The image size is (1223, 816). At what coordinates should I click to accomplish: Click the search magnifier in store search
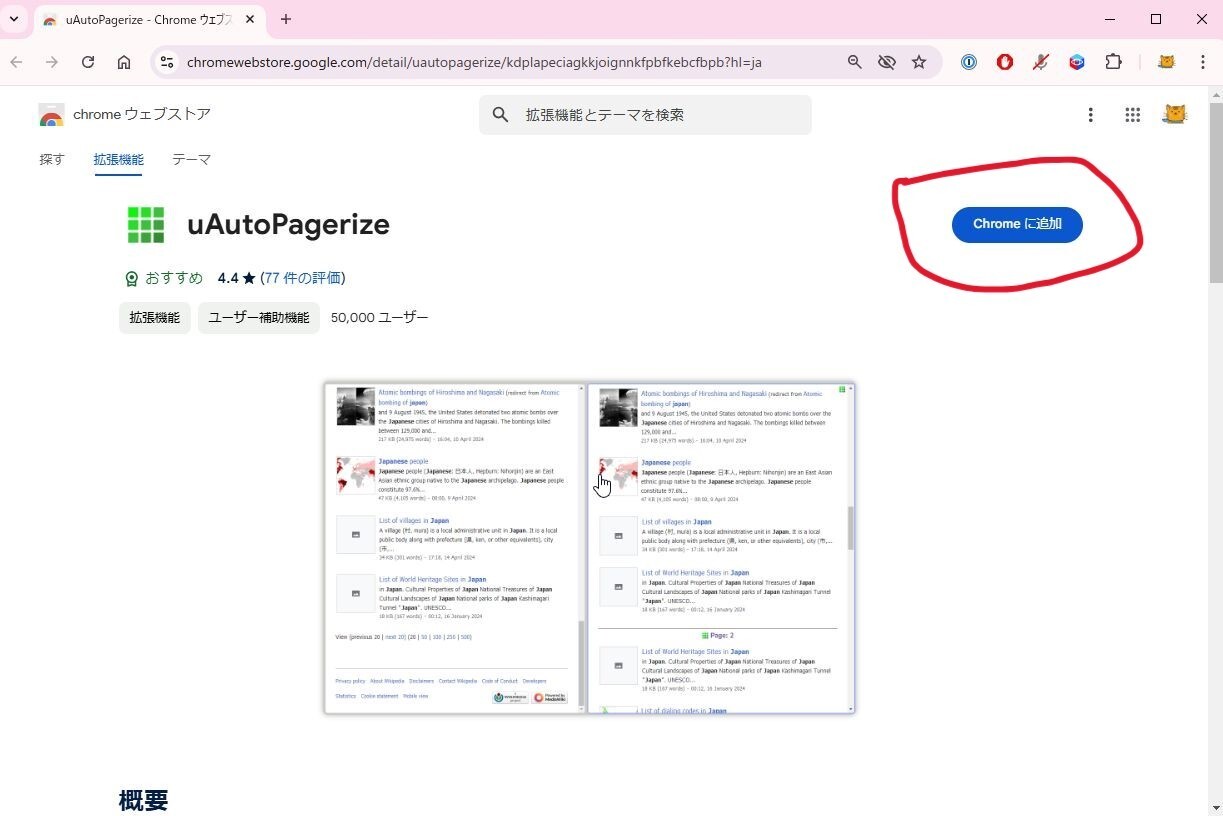(x=501, y=115)
